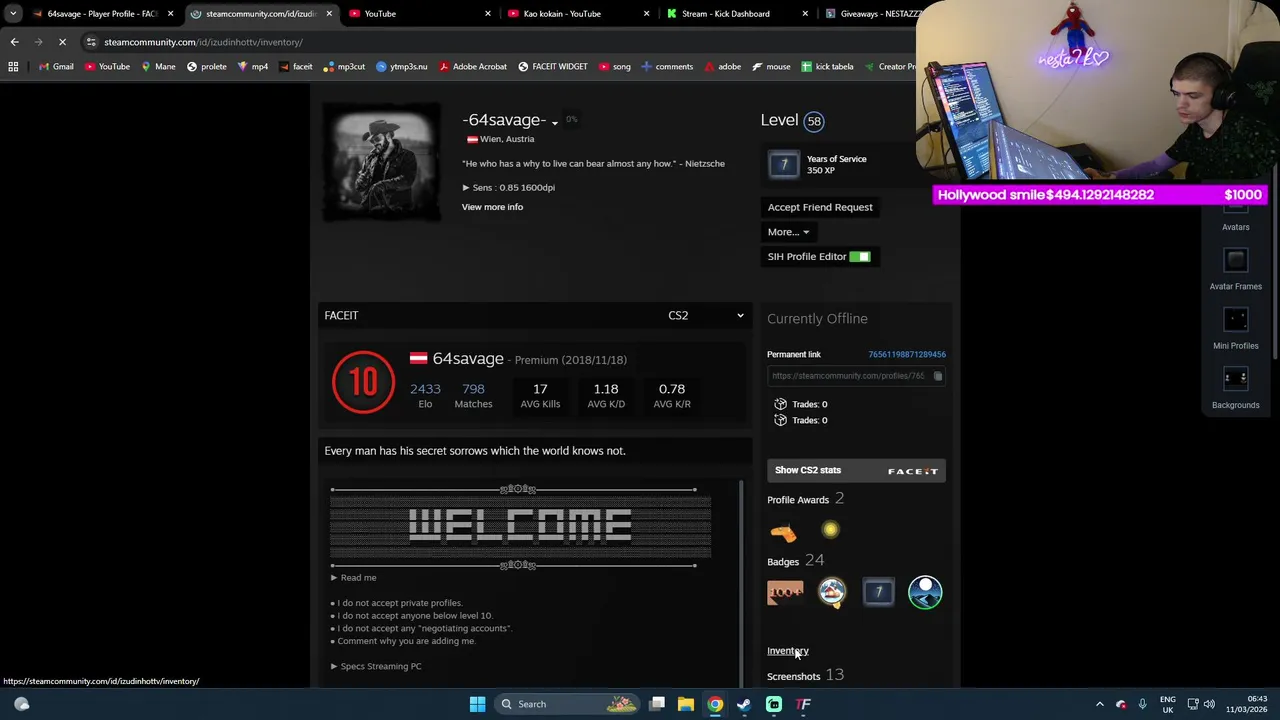Open the Profile Awards heading
Viewport: 1280px width, 720px height.
point(798,500)
